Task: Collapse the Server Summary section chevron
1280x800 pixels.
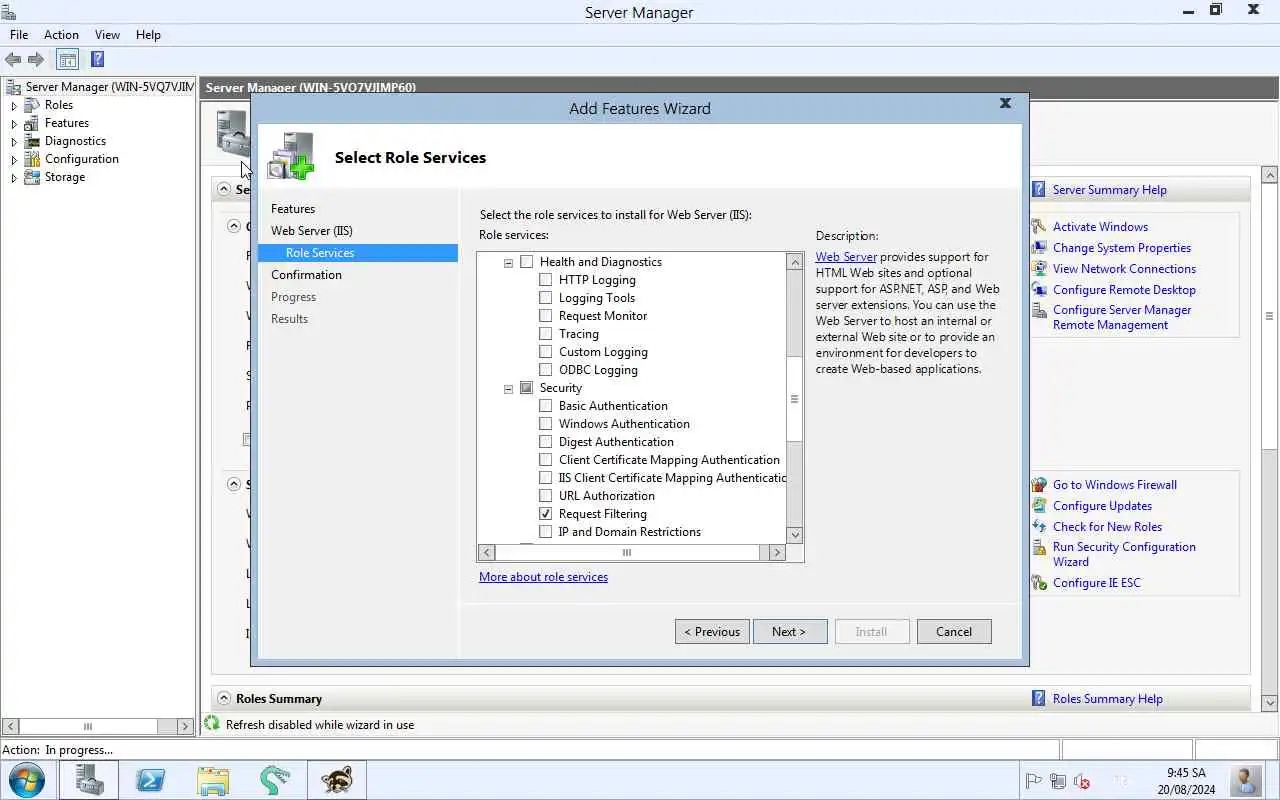Action: (224, 189)
